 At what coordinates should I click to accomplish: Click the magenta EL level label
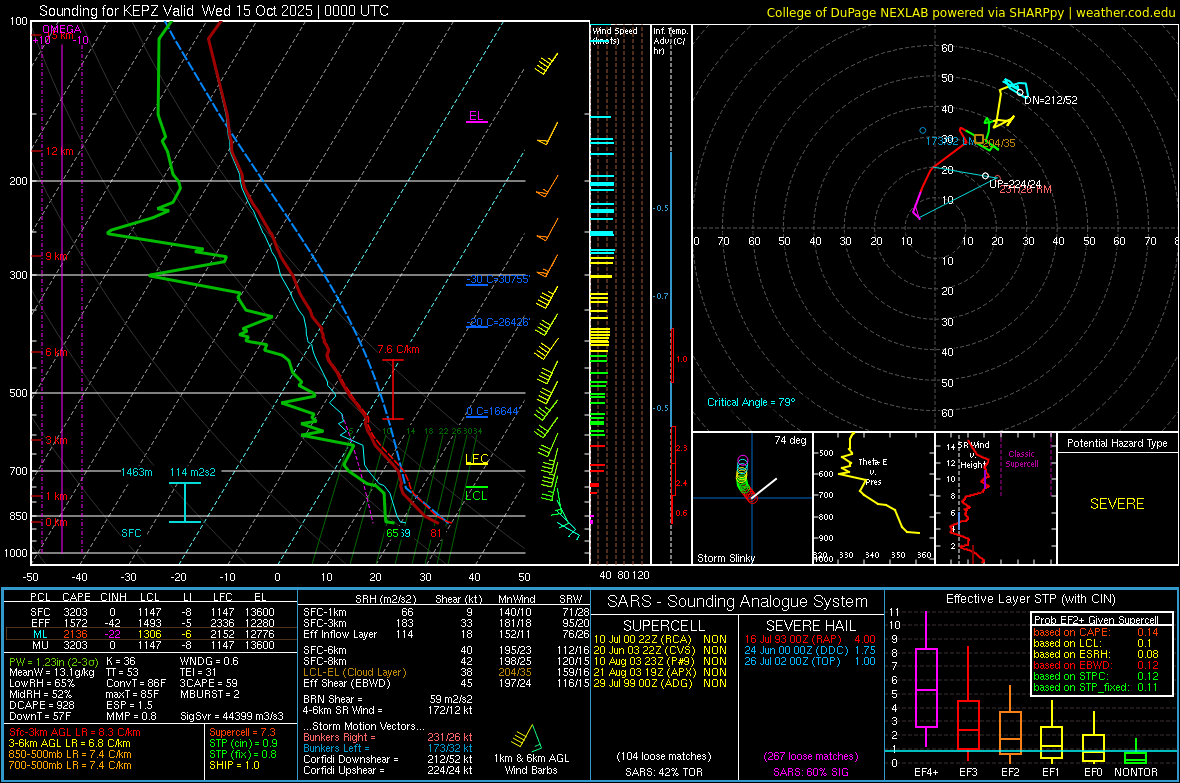[x=476, y=116]
